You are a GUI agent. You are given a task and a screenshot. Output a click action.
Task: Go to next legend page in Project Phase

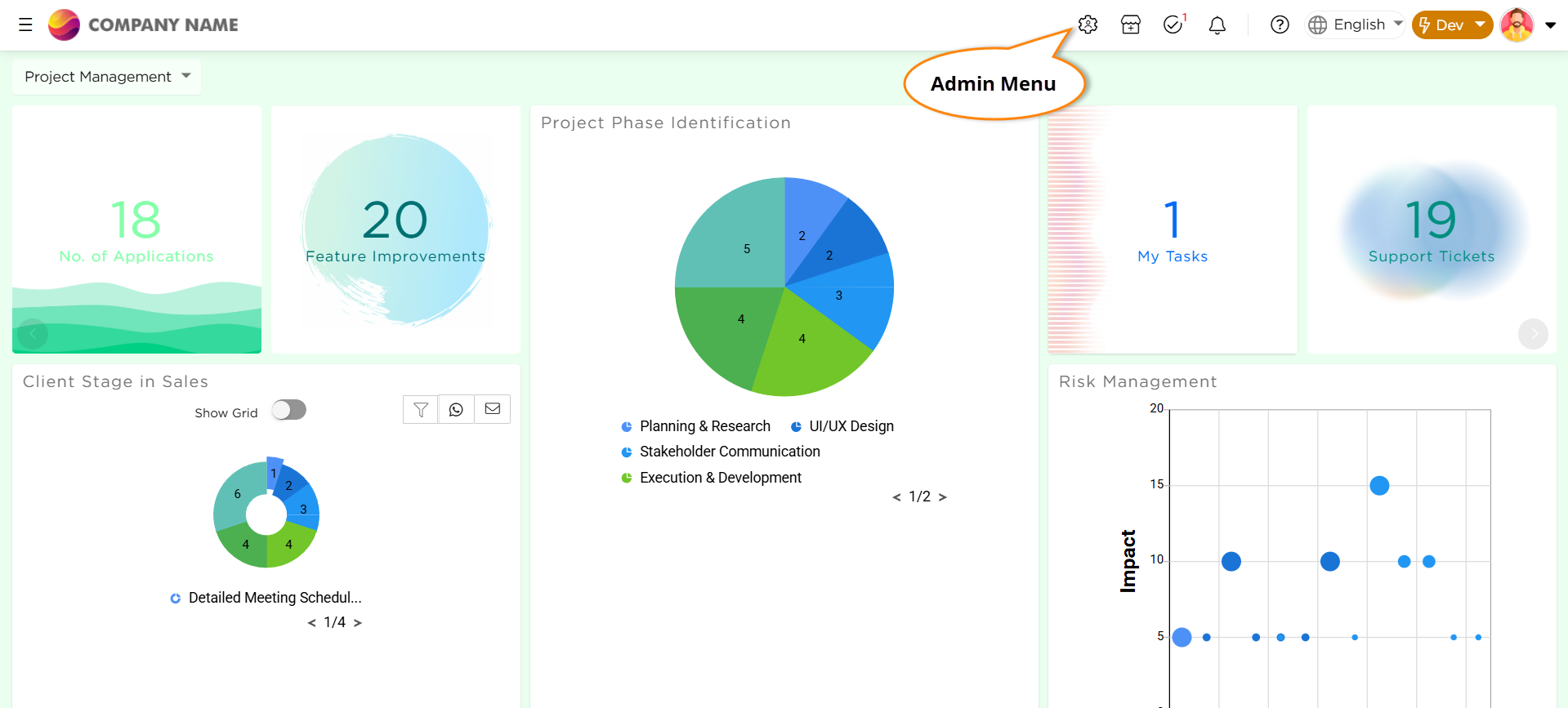click(x=943, y=497)
